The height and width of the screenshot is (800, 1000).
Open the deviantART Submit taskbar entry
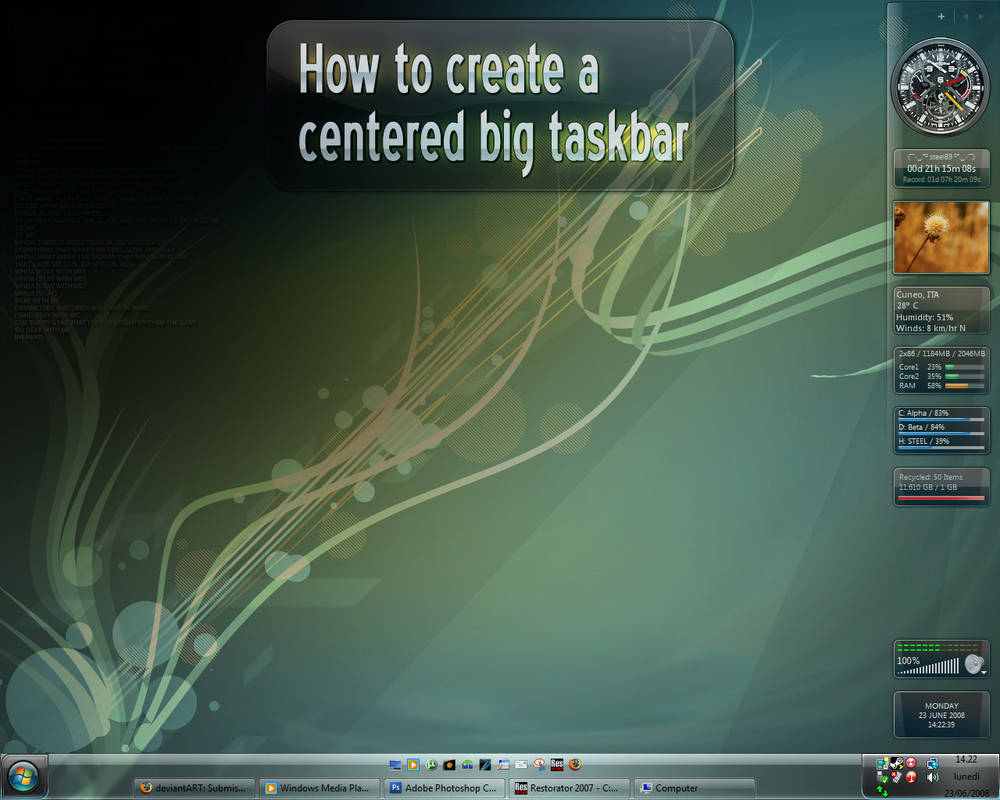[193, 788]
